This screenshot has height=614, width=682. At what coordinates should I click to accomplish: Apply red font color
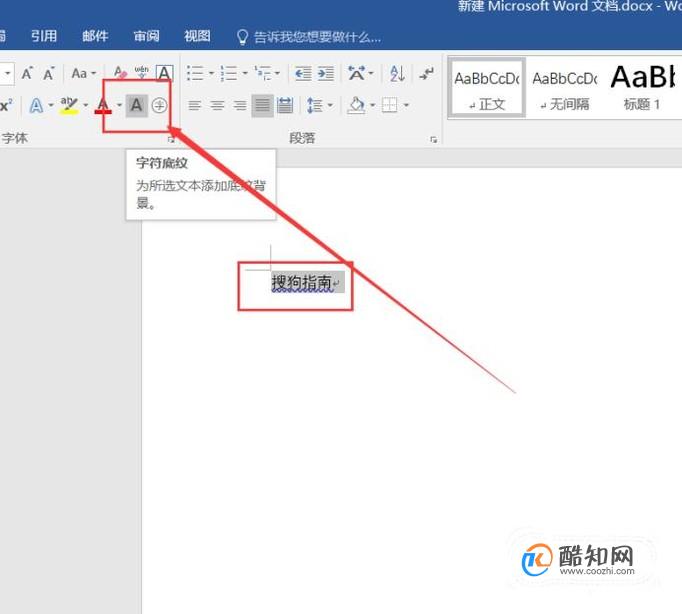(103, 106)
